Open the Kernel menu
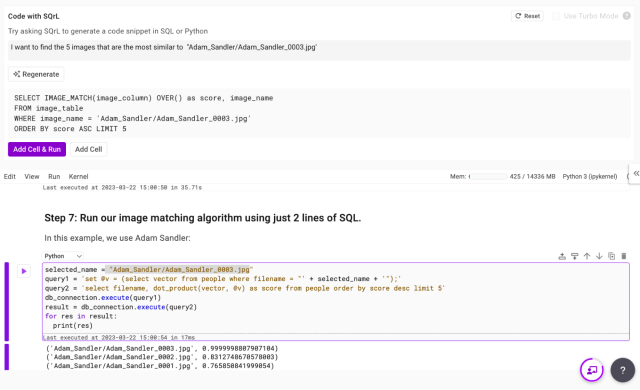The width and height of the screenshot is (640, 390). click(78, 177)
